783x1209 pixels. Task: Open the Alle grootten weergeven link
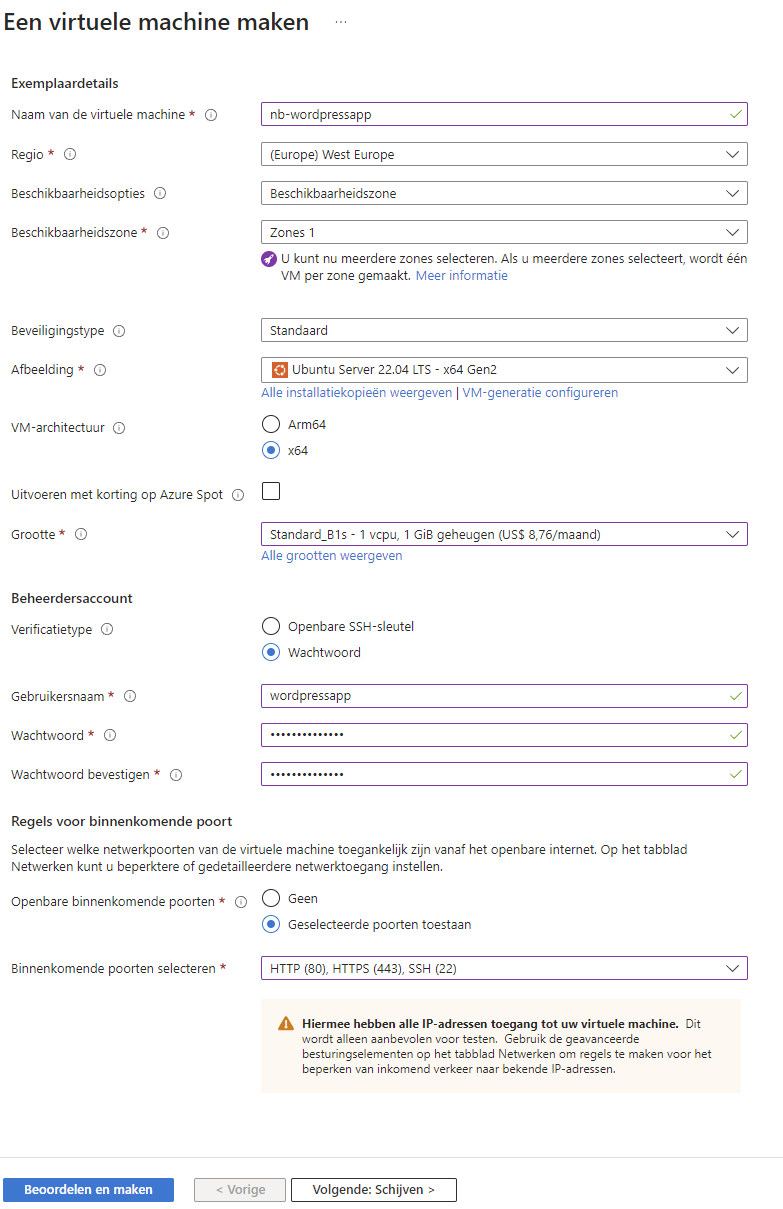332,556
